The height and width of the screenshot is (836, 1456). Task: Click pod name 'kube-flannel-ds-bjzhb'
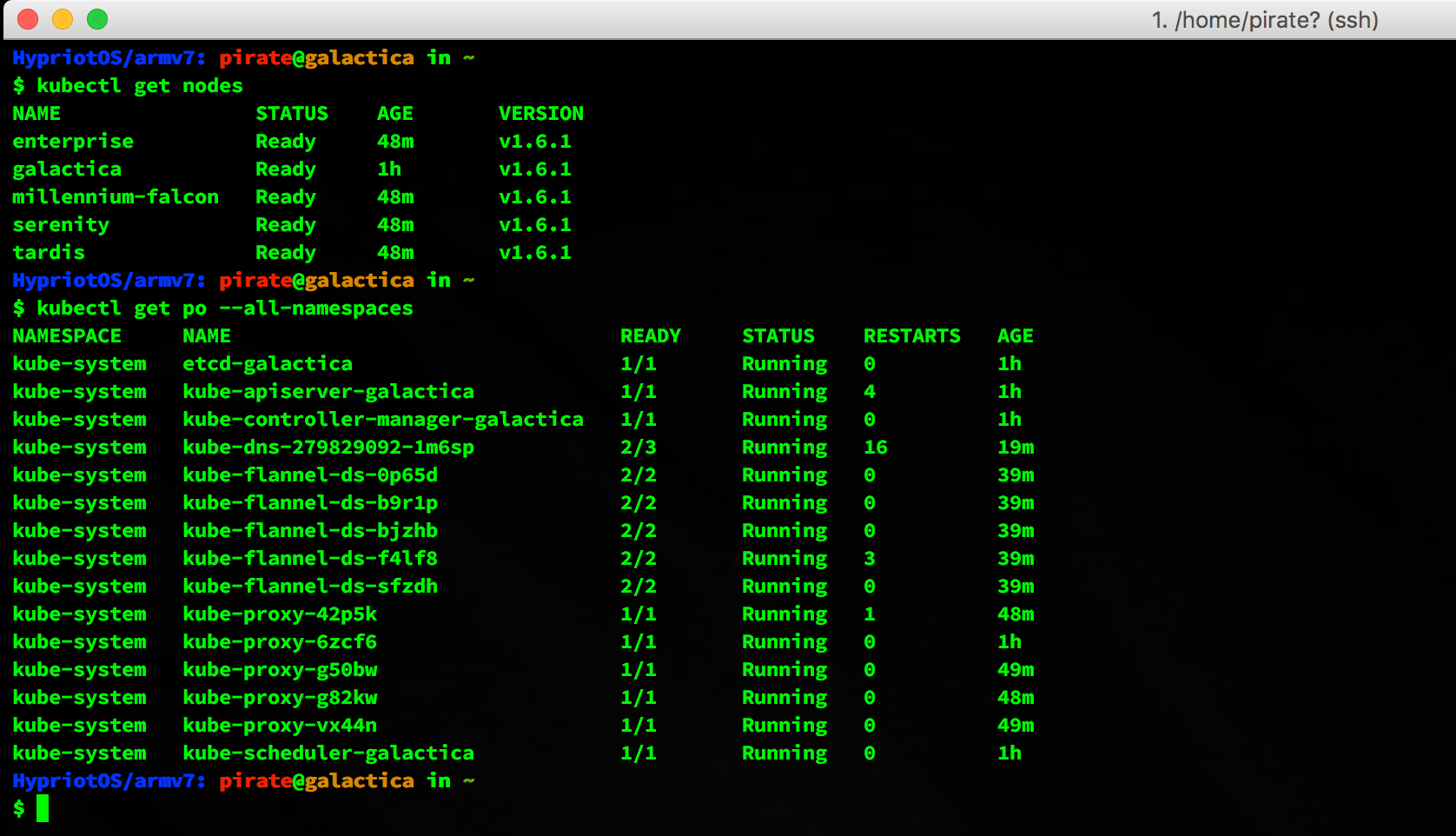310,531
